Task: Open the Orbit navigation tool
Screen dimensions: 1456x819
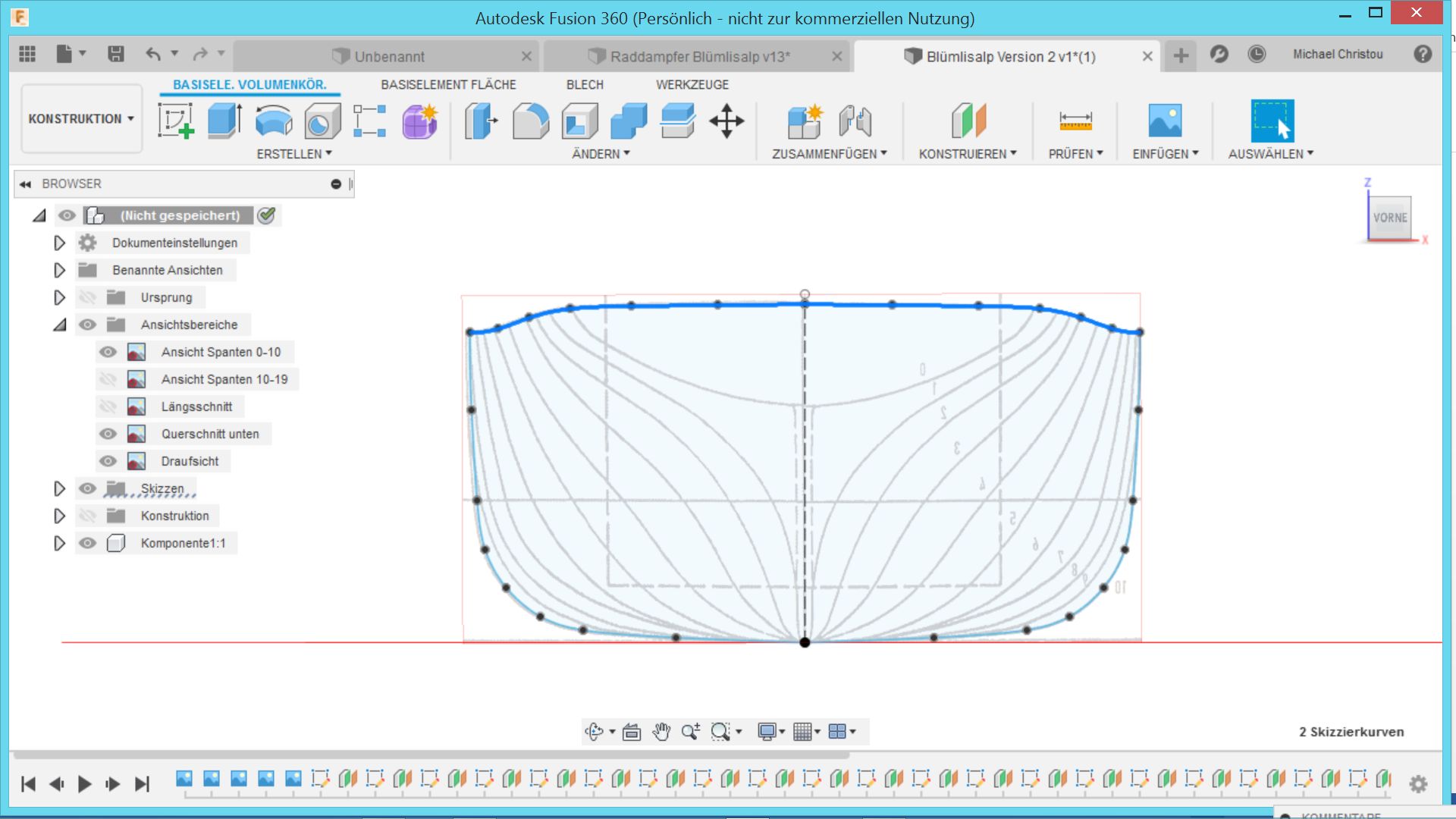Action: (594, 731)
